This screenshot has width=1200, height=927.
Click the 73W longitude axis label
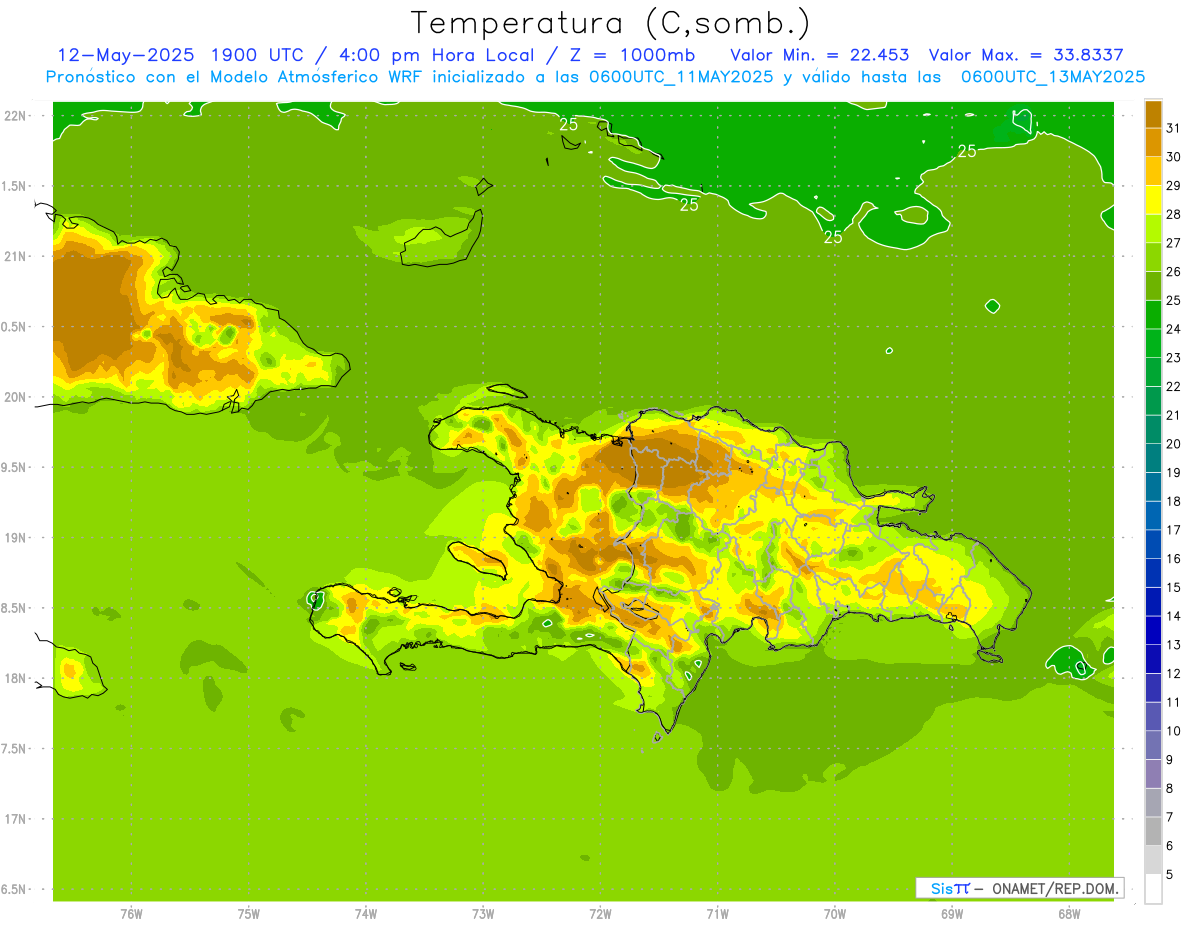483,914
